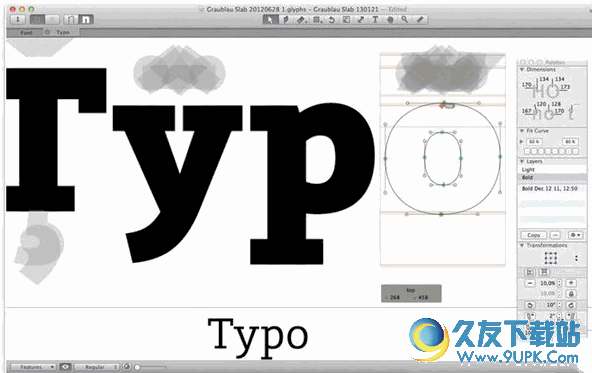Image resolution: width=592 pixels, height=373 pixels.
Task: Activate the Rotate tool
Action: [x=331, y=20]
